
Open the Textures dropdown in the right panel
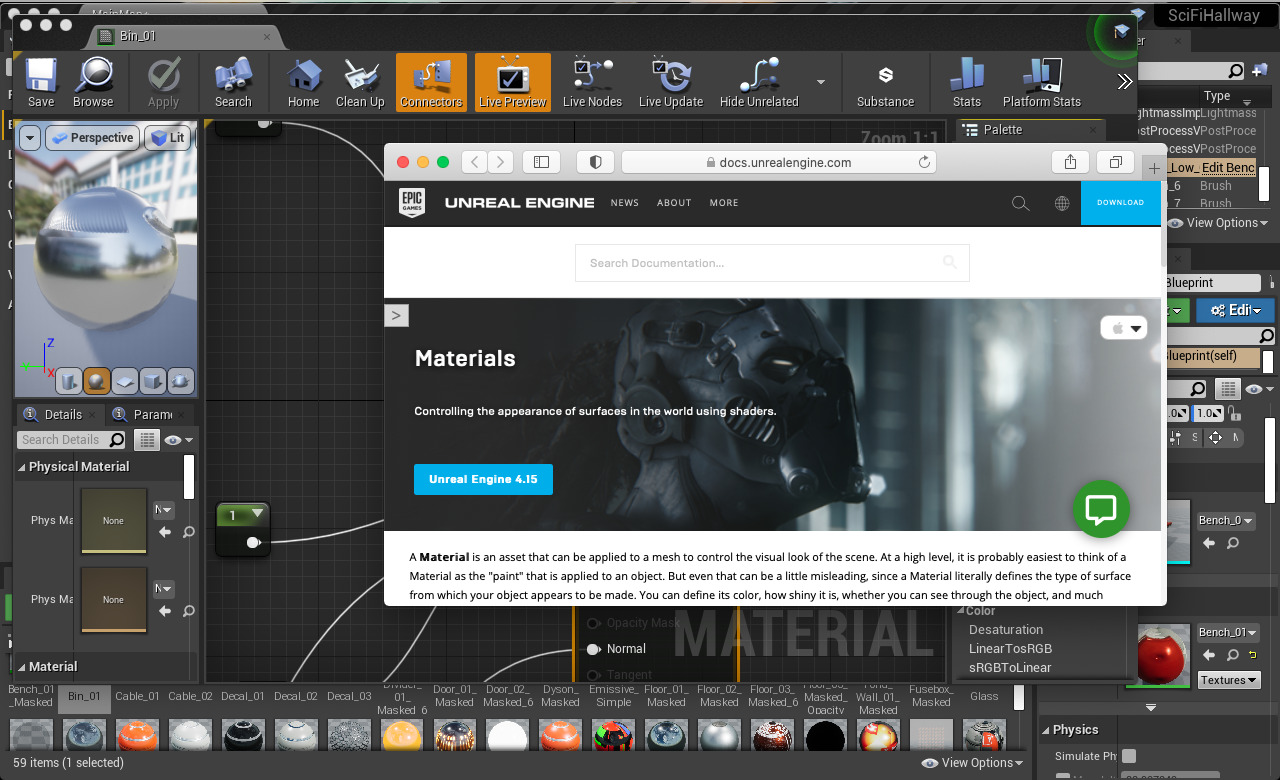1228,679
